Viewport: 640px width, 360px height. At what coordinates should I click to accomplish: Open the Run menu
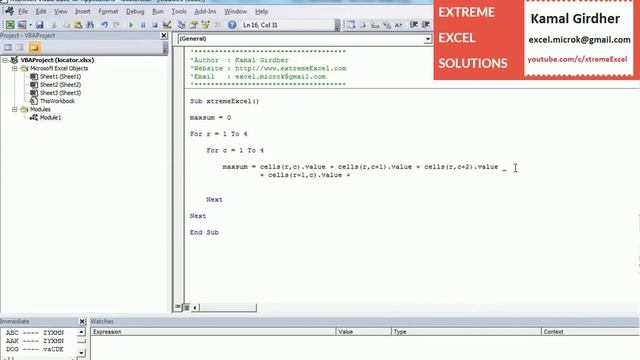pos(158,11)
